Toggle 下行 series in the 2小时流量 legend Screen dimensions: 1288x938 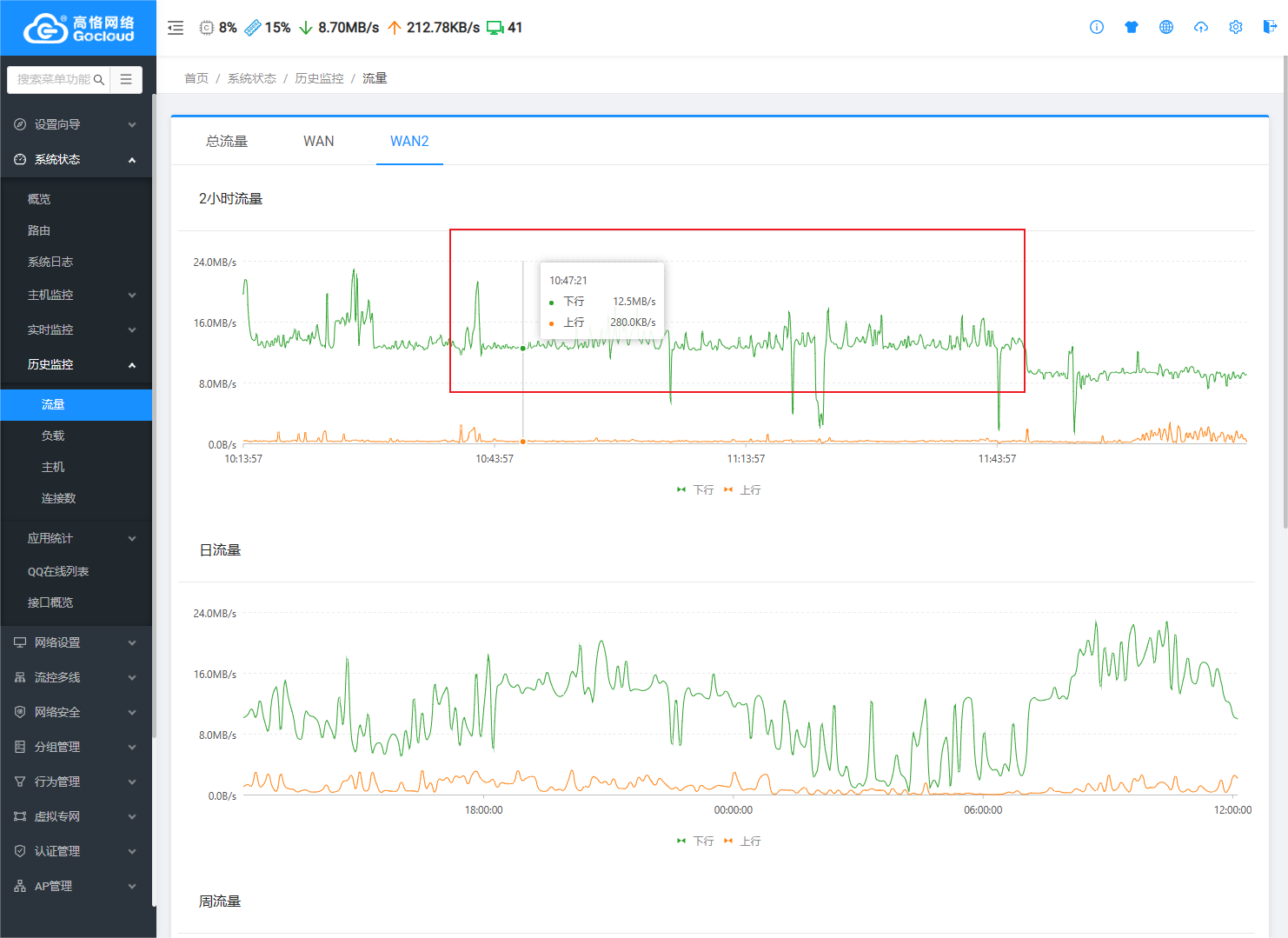point(695,490)
